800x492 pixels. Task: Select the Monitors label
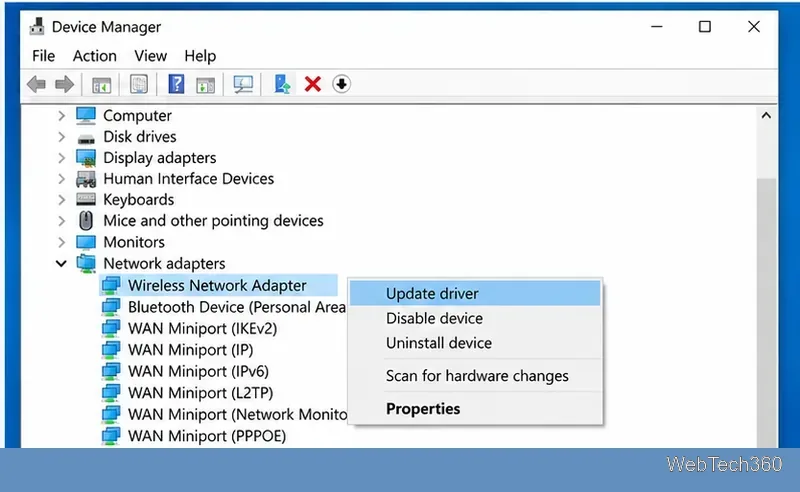coord(134,242)
